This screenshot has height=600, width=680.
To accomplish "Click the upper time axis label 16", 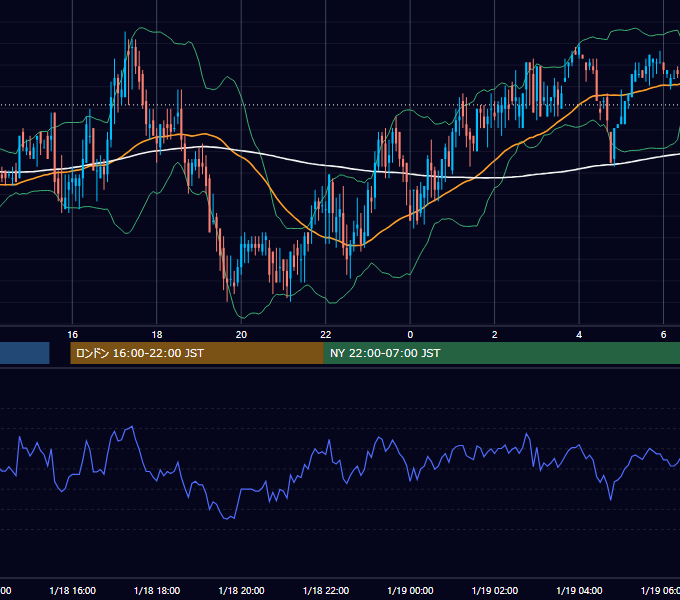I will click(72, 335).
